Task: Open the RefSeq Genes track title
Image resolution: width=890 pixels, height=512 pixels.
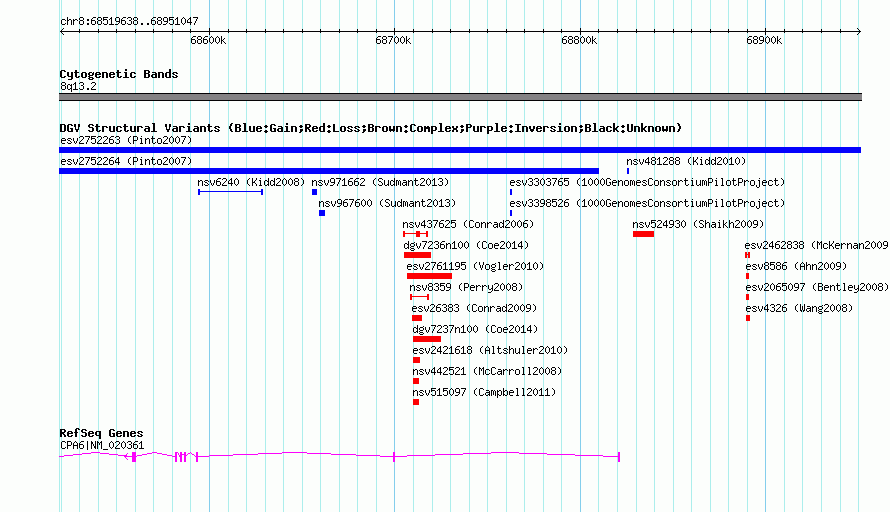Action: click(x=101, y=433)
